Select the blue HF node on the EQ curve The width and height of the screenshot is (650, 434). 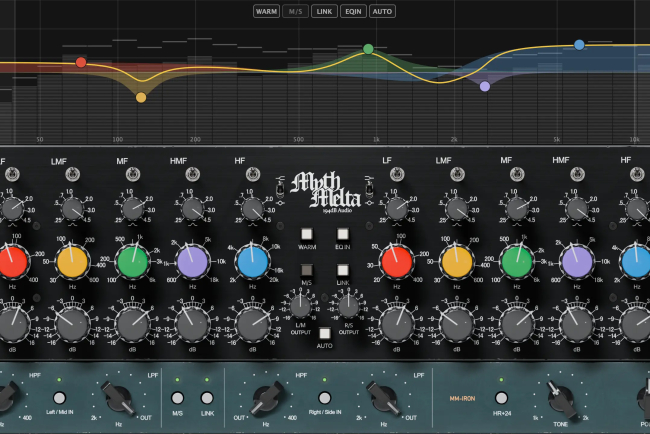(x=579, y=45)
